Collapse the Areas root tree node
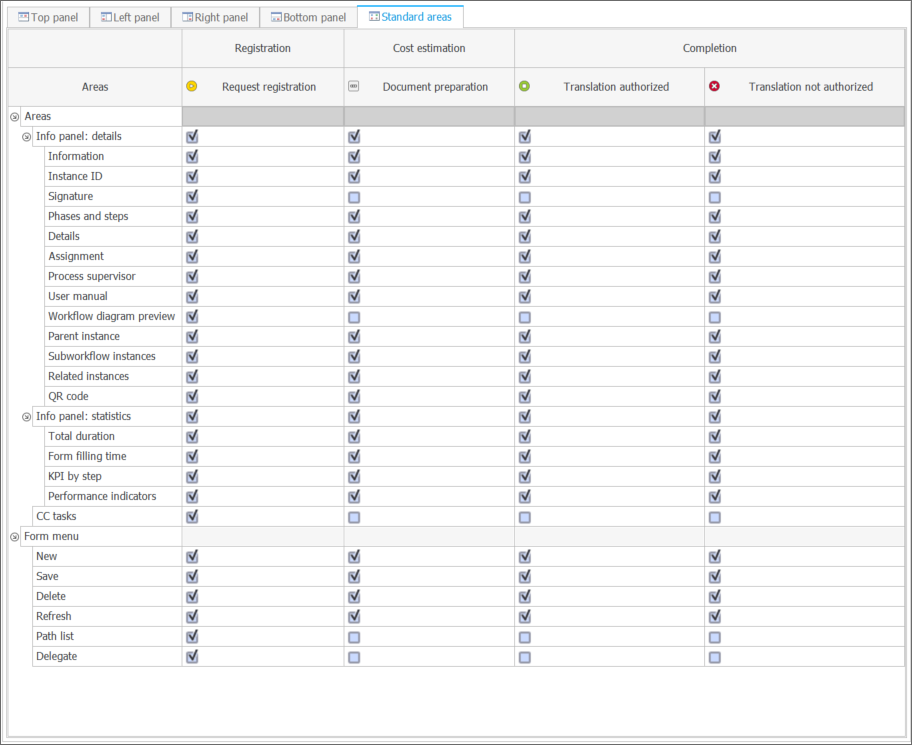This screenshot has width=912, height=745. (15, 117)
